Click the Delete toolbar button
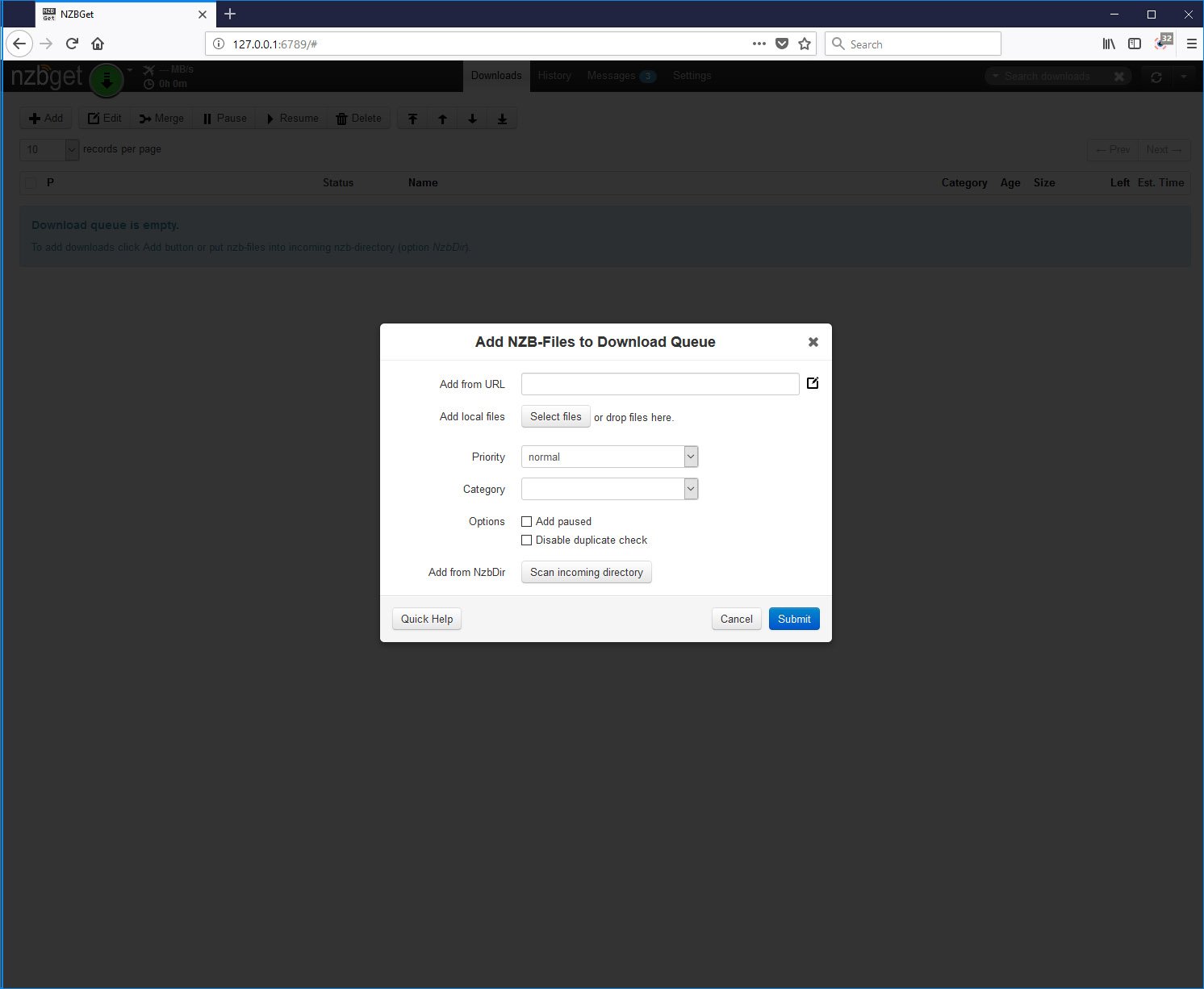 tap(359, 119)
